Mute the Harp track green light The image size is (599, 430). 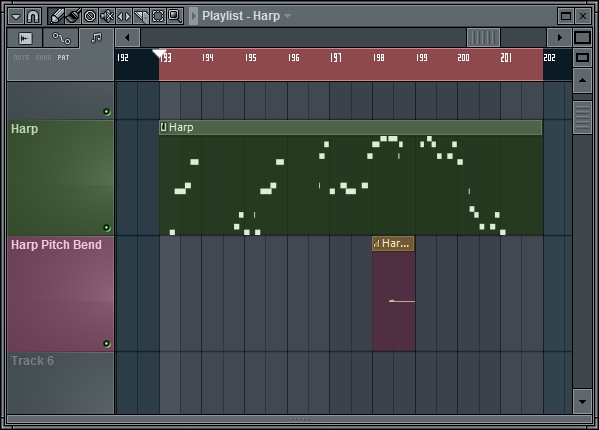pos(107,228)
